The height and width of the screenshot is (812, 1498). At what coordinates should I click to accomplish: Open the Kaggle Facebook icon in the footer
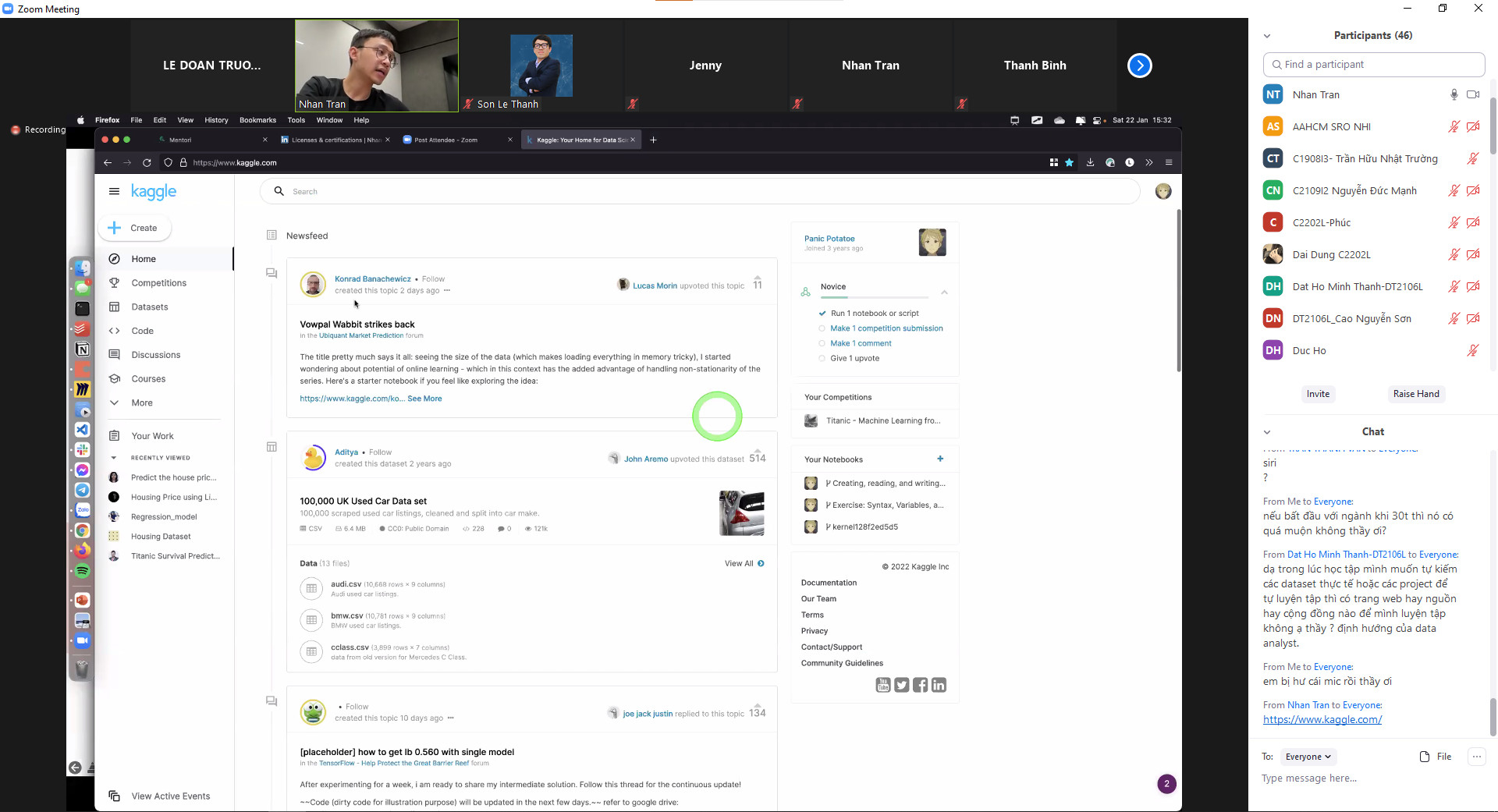point(921,685)
